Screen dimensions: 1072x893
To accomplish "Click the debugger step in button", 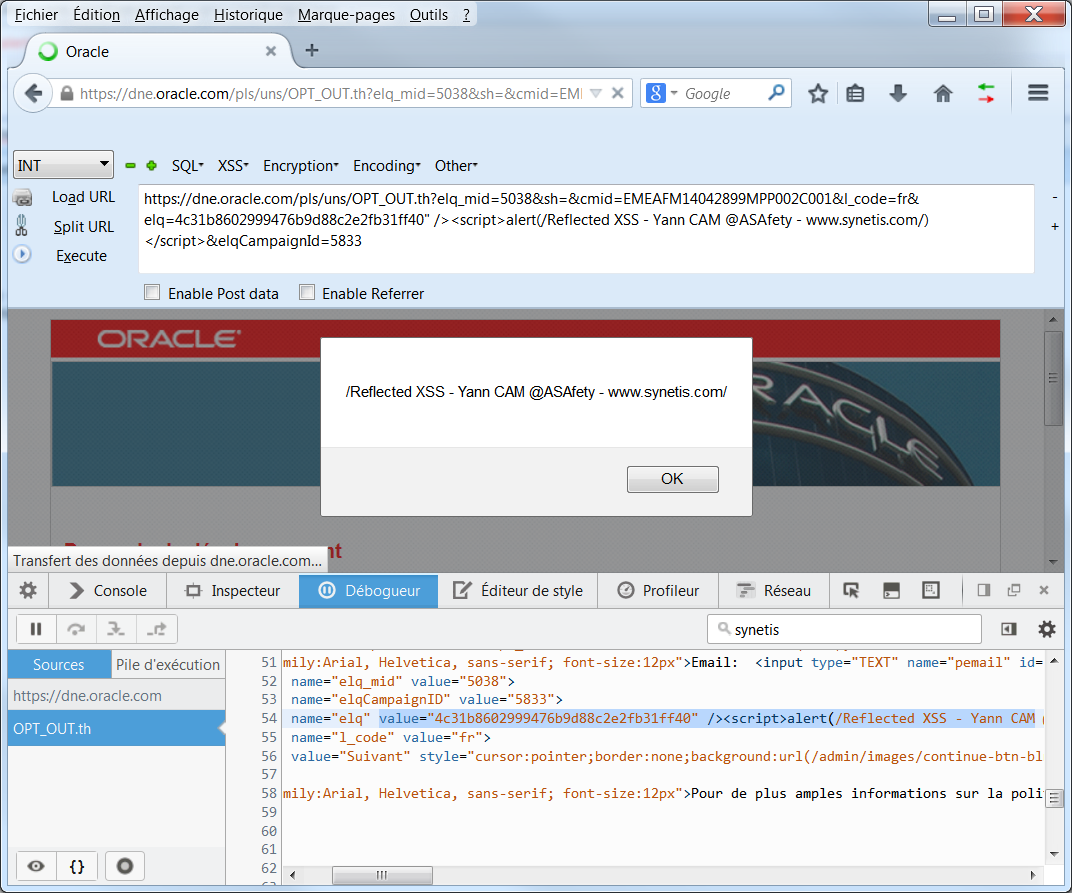I will click(116, 629).
